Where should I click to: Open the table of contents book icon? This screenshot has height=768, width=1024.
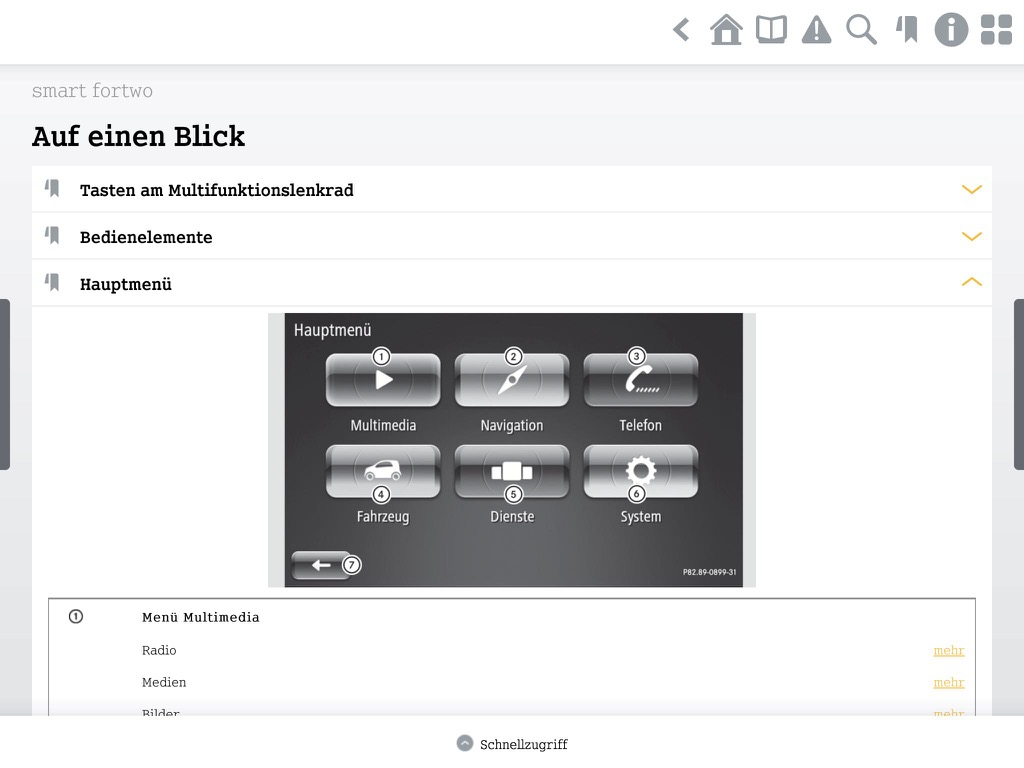(x=771, y=29)
